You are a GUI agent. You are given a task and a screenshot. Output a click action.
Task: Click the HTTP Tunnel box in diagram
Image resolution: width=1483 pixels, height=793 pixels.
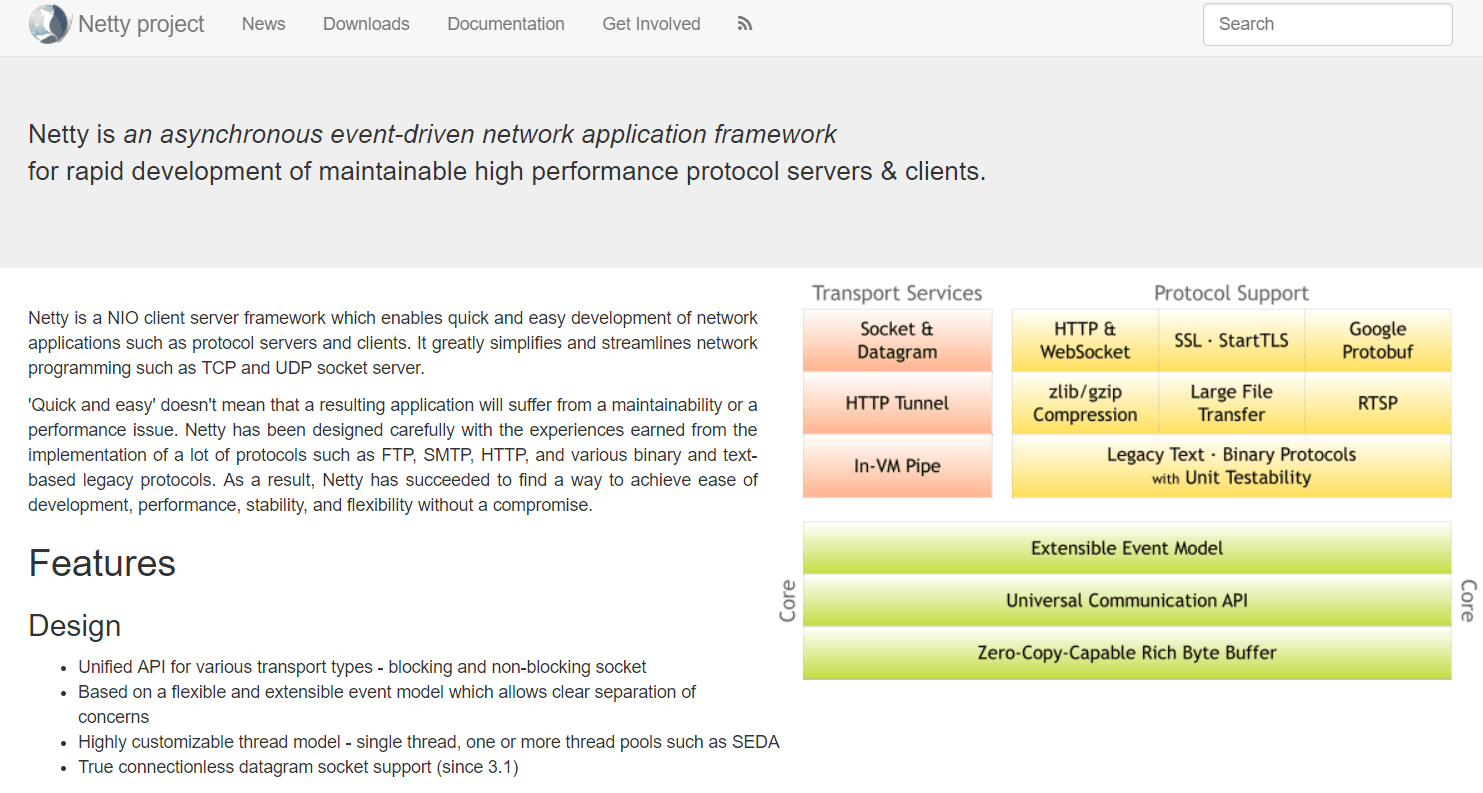tap(898, 403)
